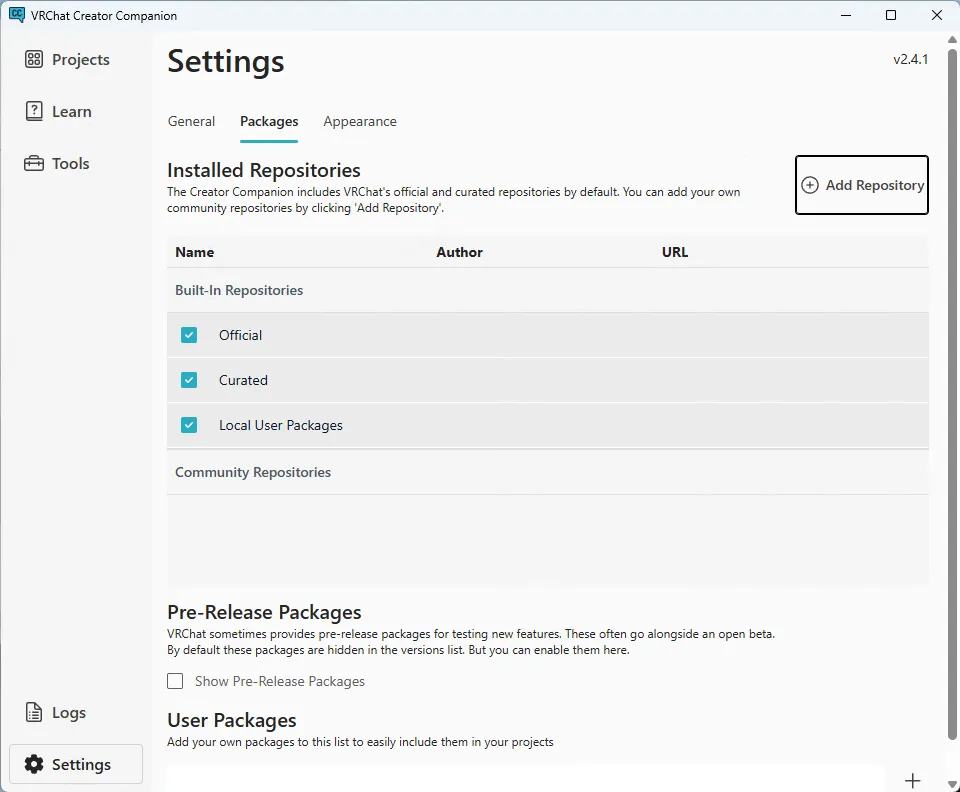The height and width of the screenshot is (792, 960).
Task: Click the scrollbar up arrow
Action: 952,39
